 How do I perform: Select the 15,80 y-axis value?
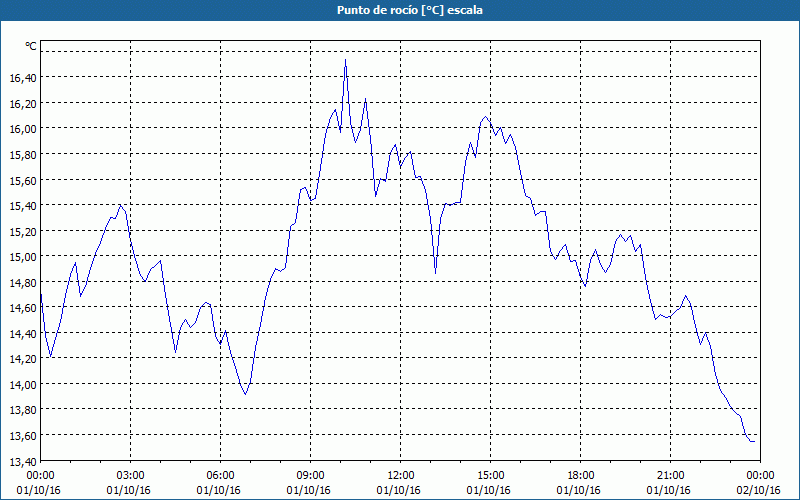click(23, 155)
